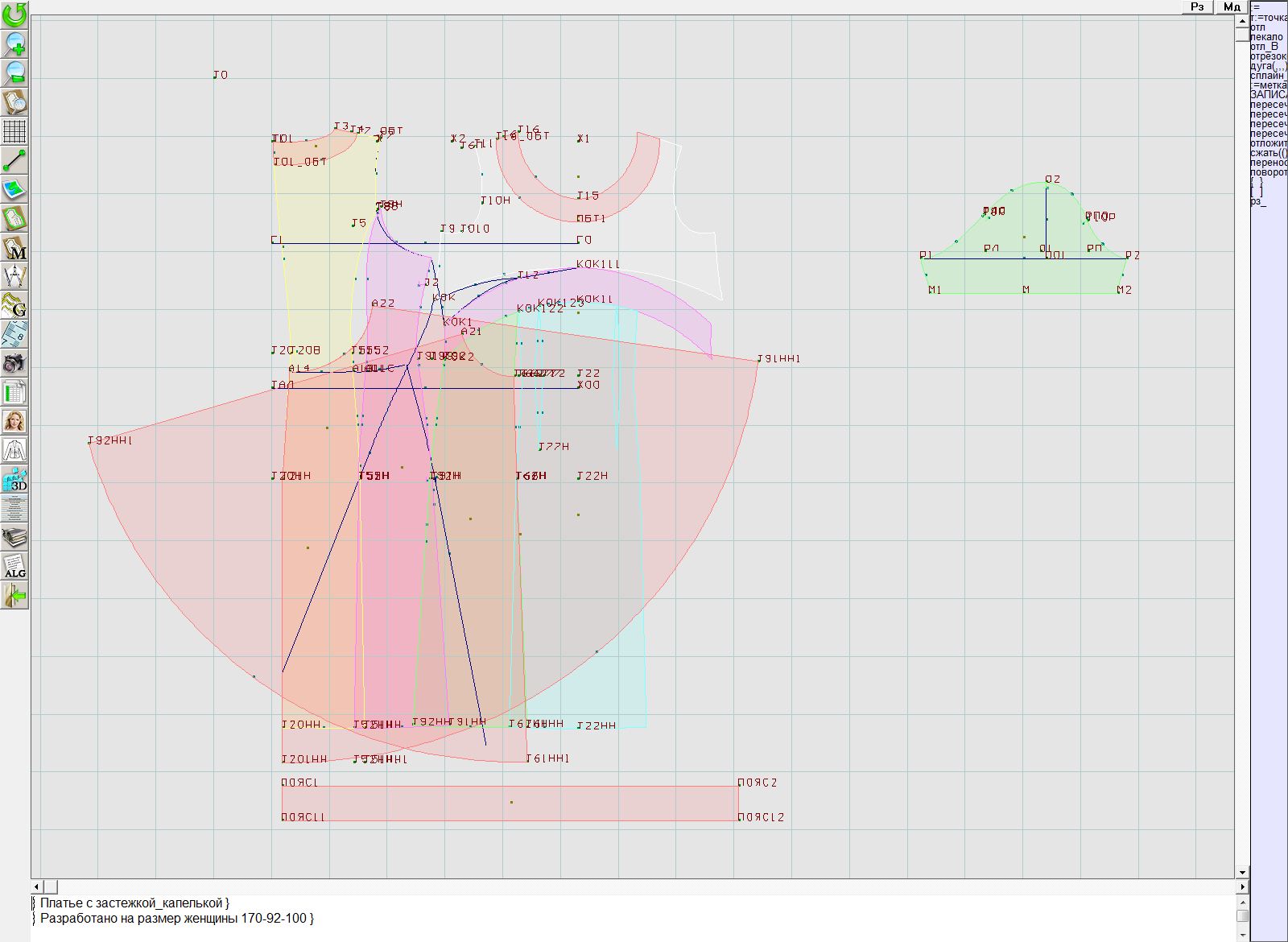Zoom out with the magnifier minus icon
1288x942 pixels.
click(x=14, y=72)
